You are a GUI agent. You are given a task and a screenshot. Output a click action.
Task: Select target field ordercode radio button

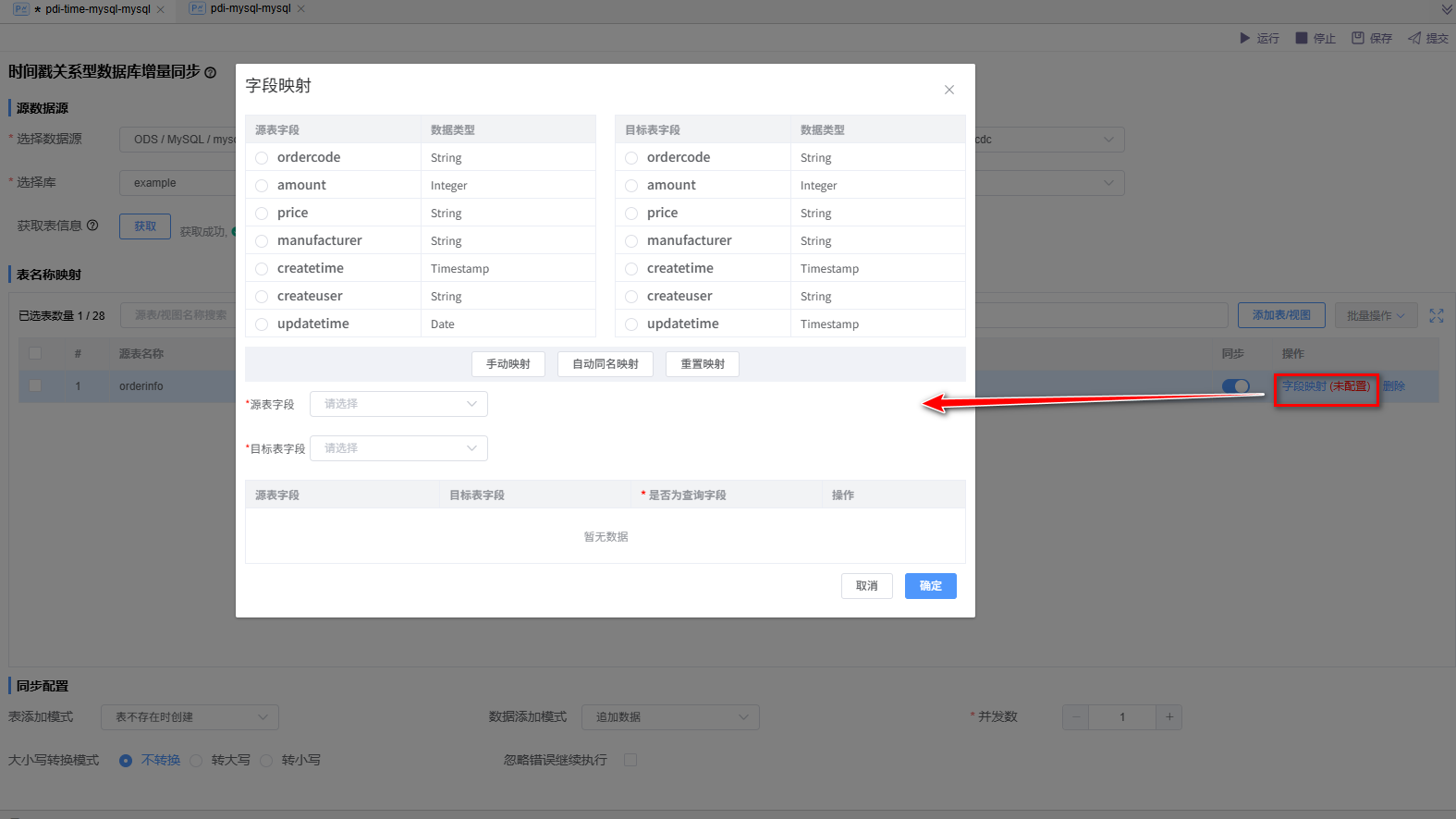click(x=631, y=158)
